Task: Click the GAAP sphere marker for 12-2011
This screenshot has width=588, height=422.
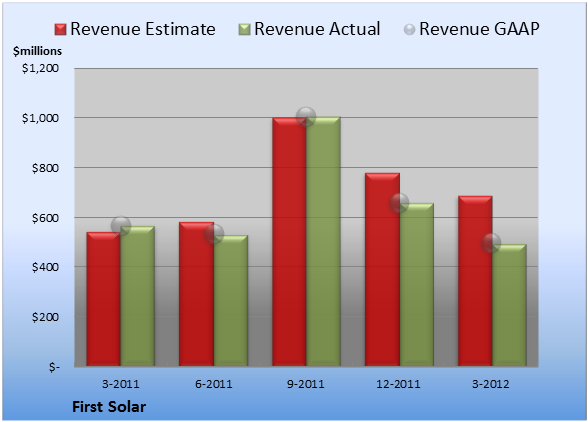Action: click(399, 203)
